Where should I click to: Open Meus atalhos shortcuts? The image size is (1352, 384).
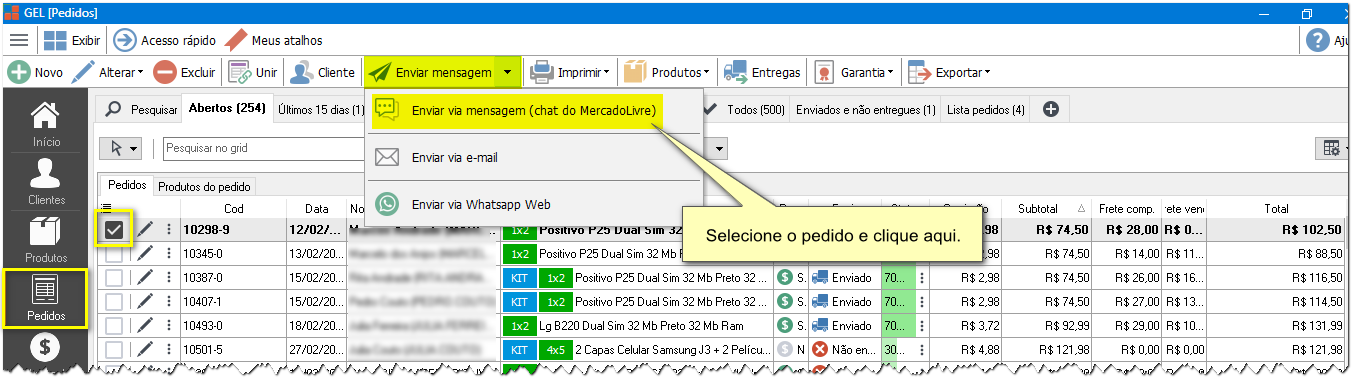[x=274, y=40]
